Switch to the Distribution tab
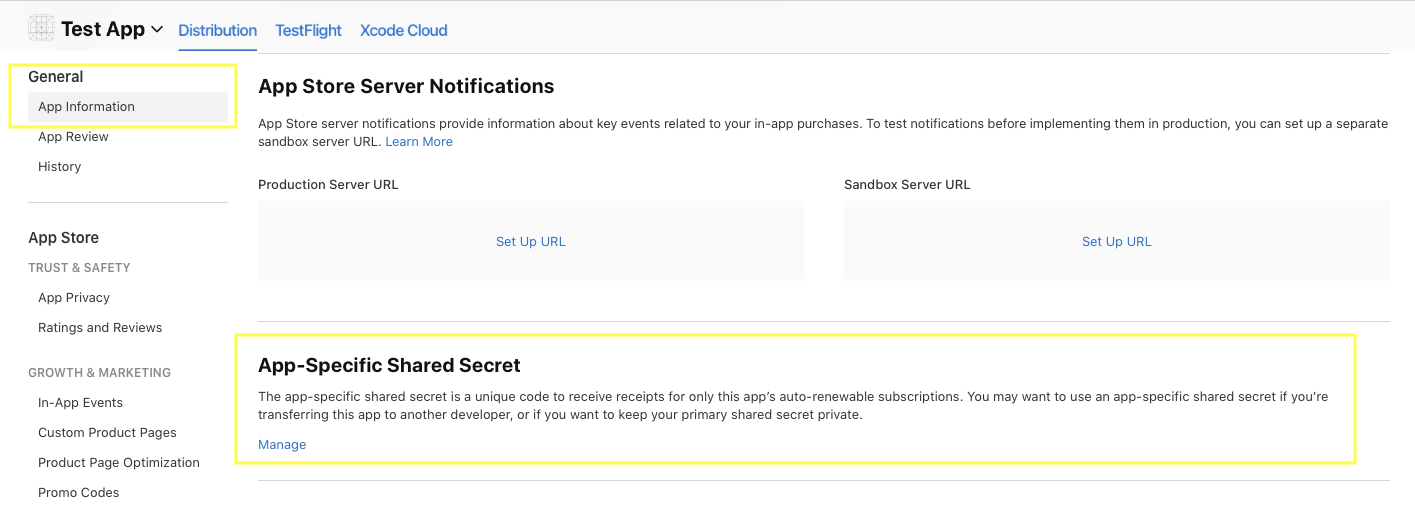The image size is (1415, 508). point(218,30)
